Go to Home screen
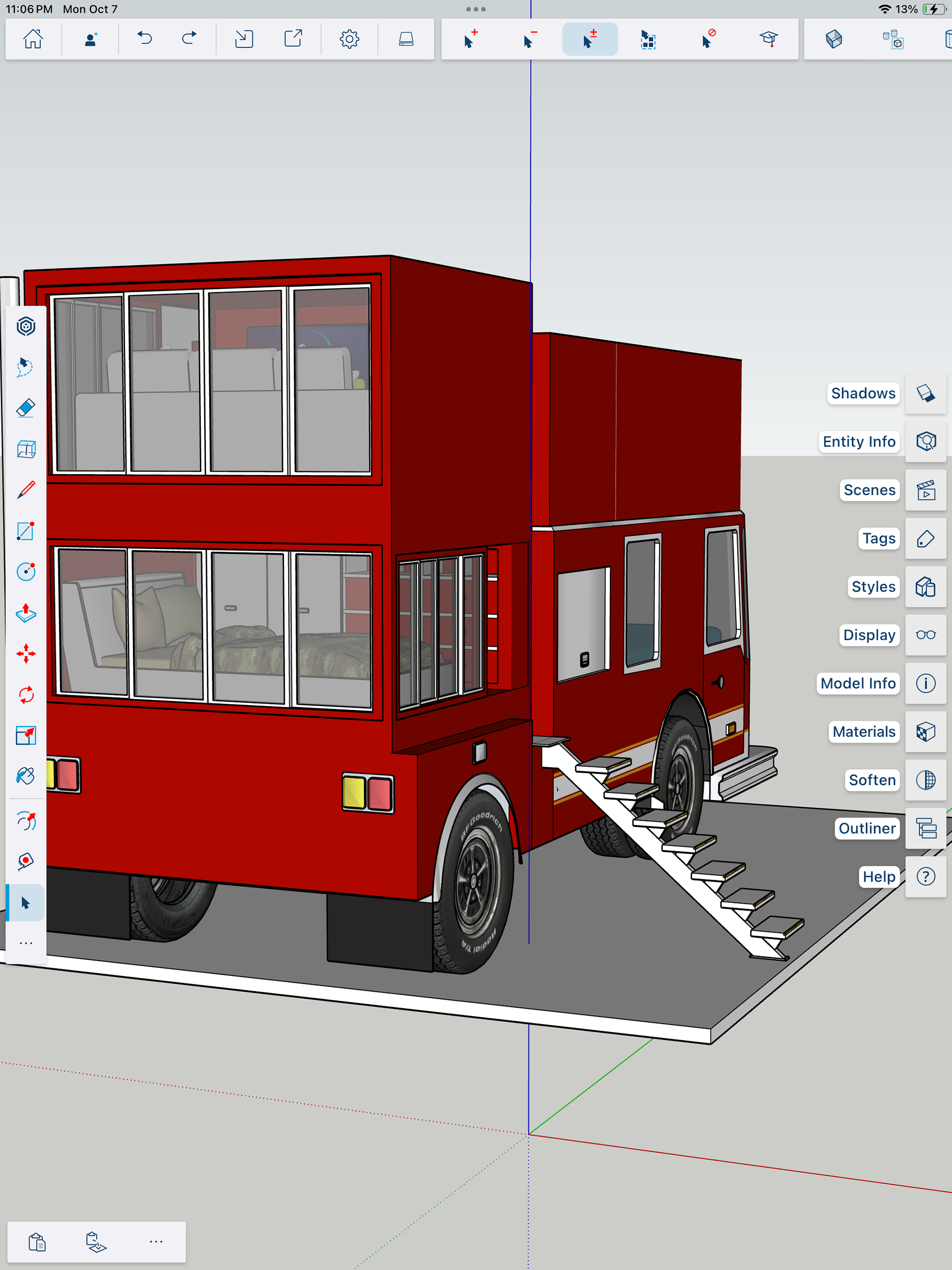Viewport: 952px width, 1270px height. tap(33, 39)
